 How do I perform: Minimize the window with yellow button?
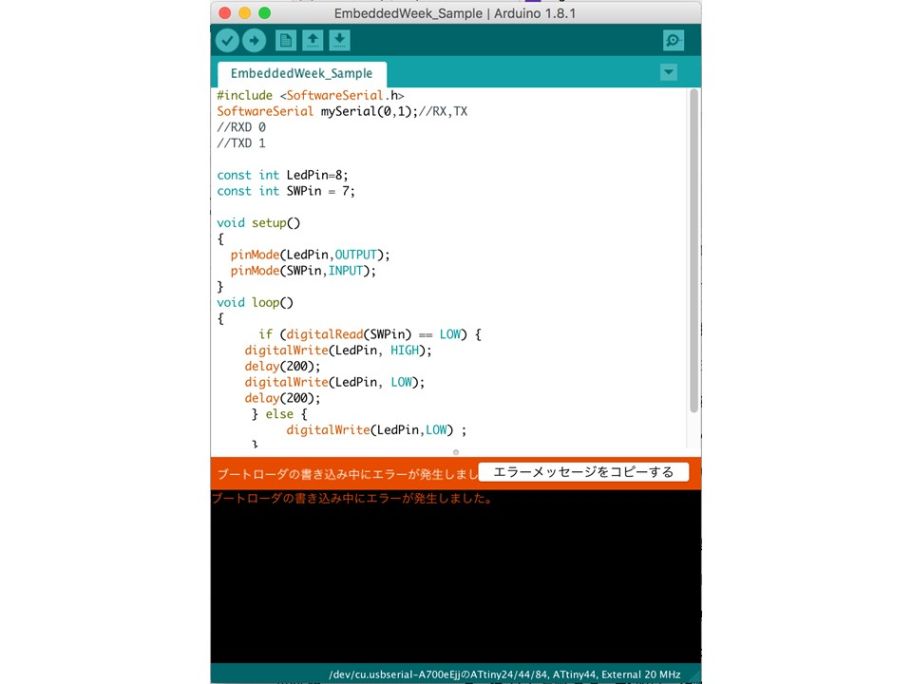tap(245, 13)
